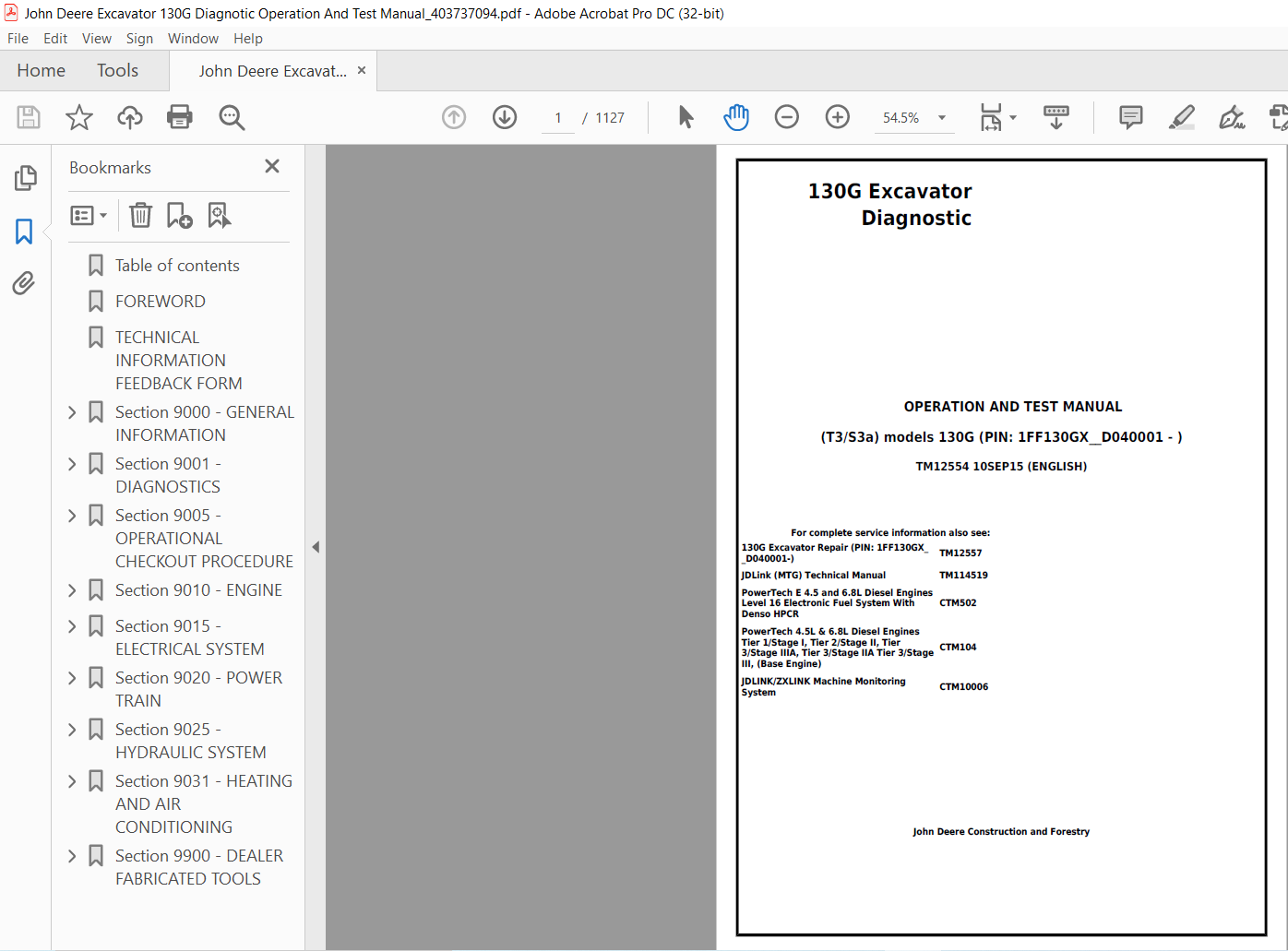Open the Attachments panel
Viewport: 1288px width, 951px height.
25,283
